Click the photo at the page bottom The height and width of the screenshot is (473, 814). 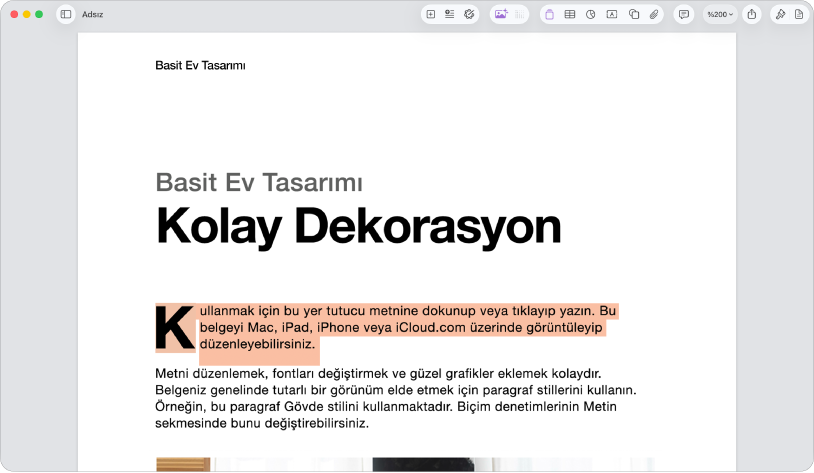405,465
